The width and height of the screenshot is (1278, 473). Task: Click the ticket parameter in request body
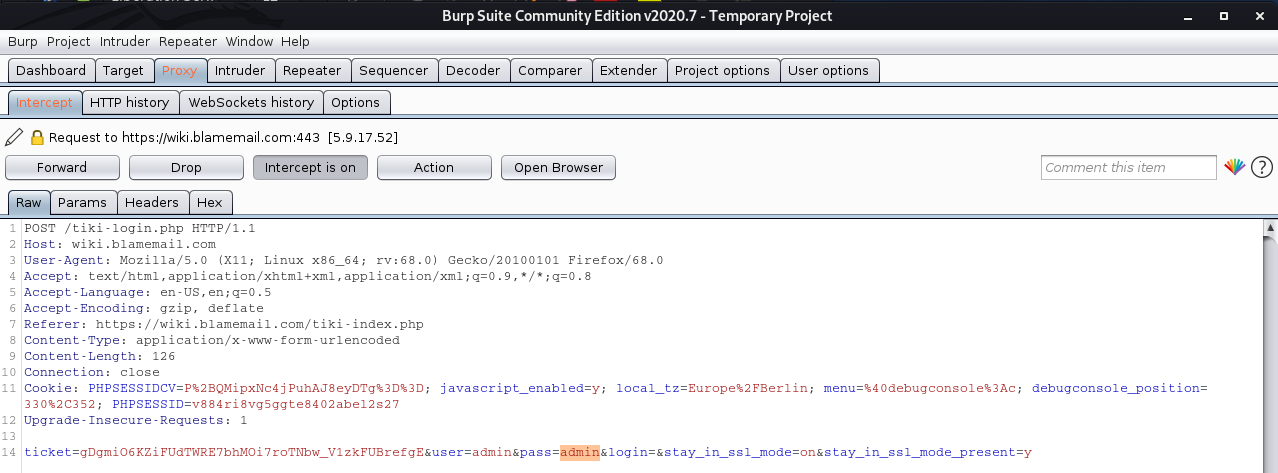[225, 453]
